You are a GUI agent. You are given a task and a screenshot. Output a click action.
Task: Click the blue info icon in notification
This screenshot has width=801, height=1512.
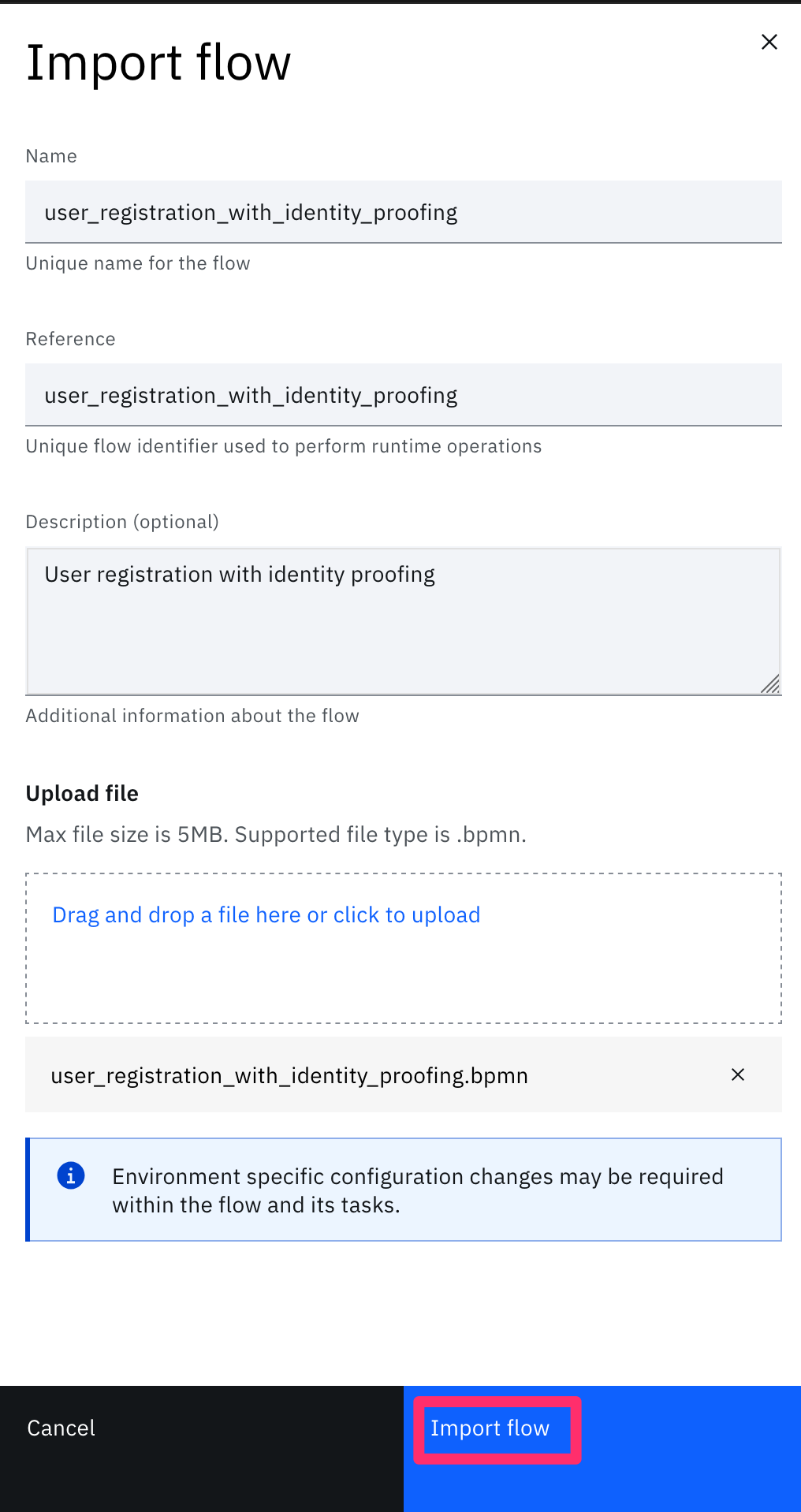(x=71, y=1175)
